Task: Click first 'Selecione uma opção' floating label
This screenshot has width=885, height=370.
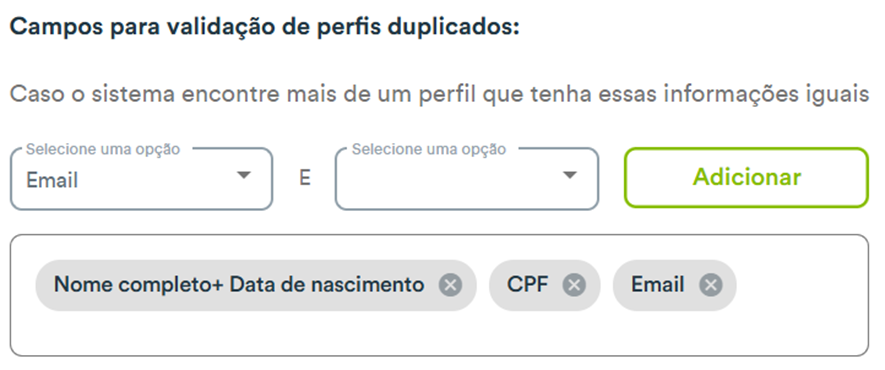Action: coord(103,149)
